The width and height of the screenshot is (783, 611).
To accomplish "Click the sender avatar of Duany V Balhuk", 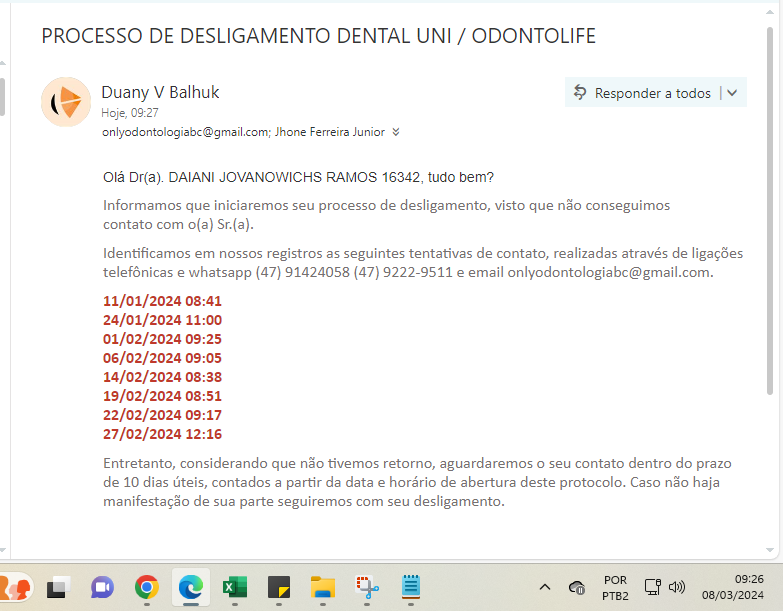I will click(66, 101).
